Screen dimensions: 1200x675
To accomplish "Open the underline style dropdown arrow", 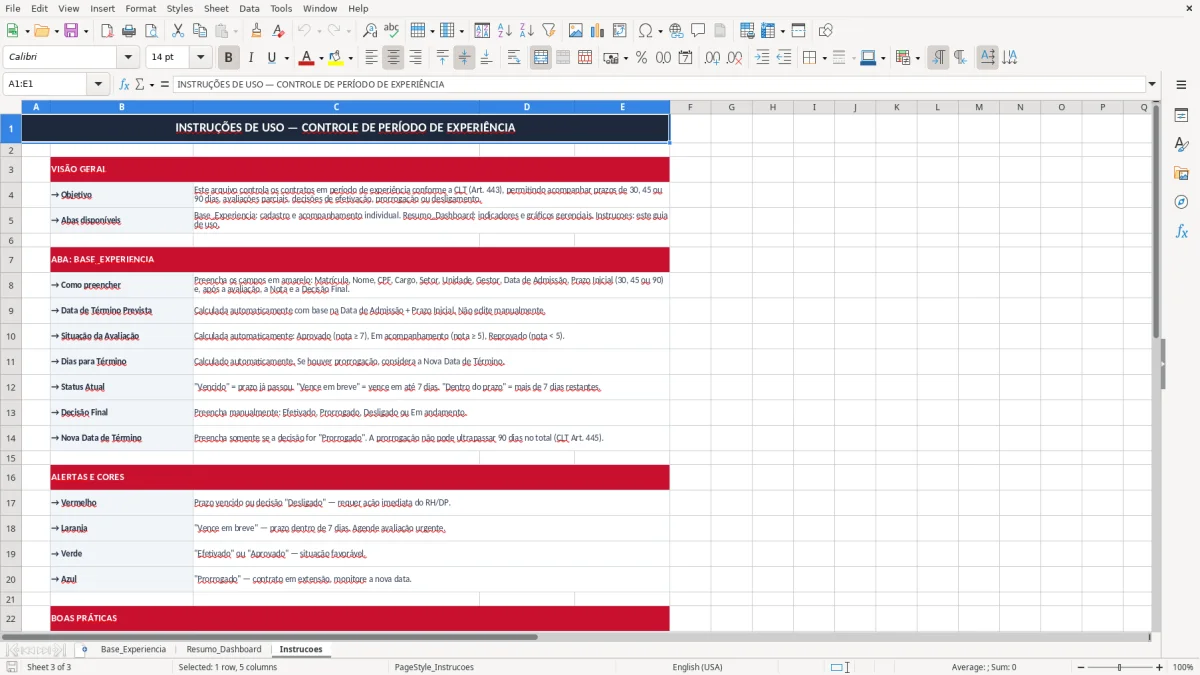I will [x=286, y=58].
